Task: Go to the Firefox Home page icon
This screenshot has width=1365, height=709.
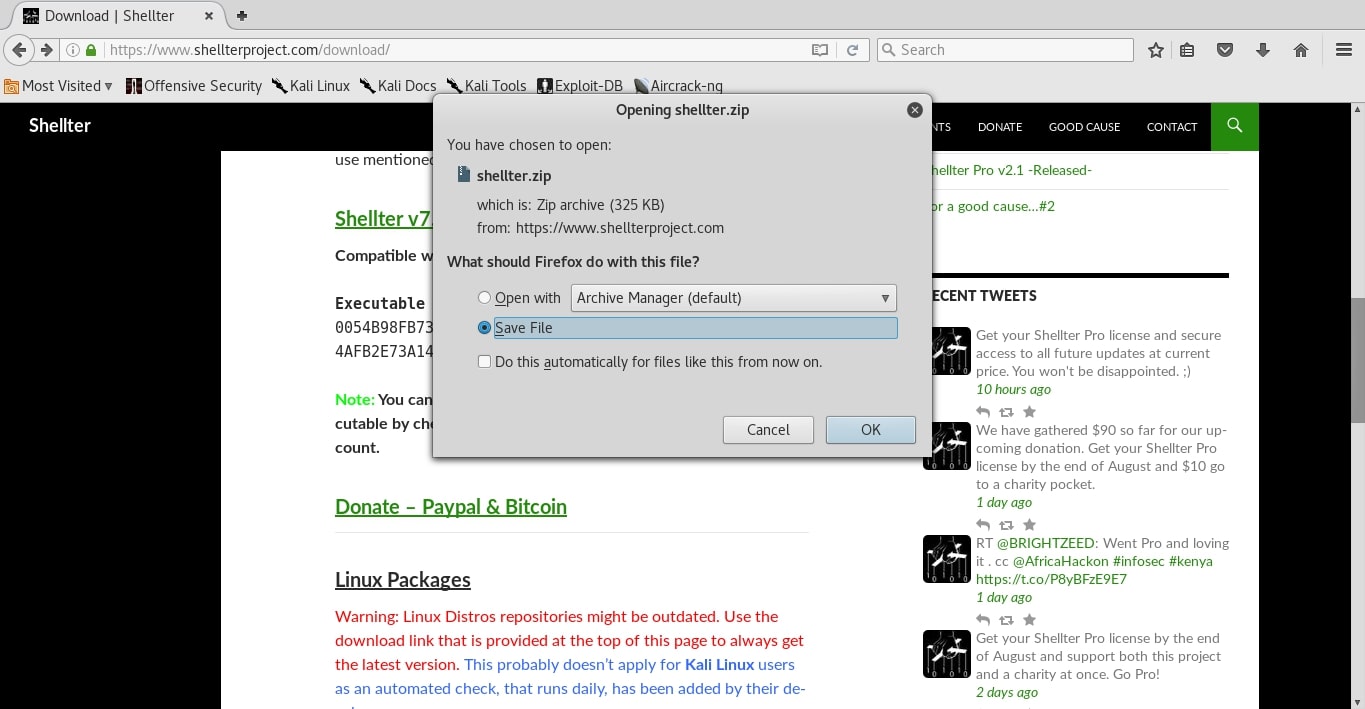Action: click(x=1301, y=50)
